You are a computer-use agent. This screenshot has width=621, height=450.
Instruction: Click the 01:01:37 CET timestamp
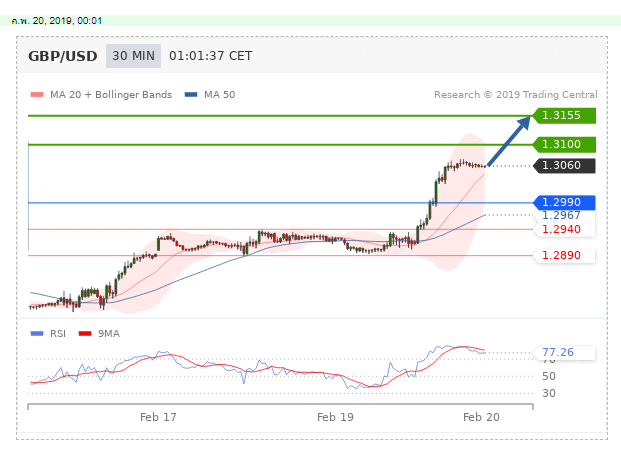[x=210, y=56]
